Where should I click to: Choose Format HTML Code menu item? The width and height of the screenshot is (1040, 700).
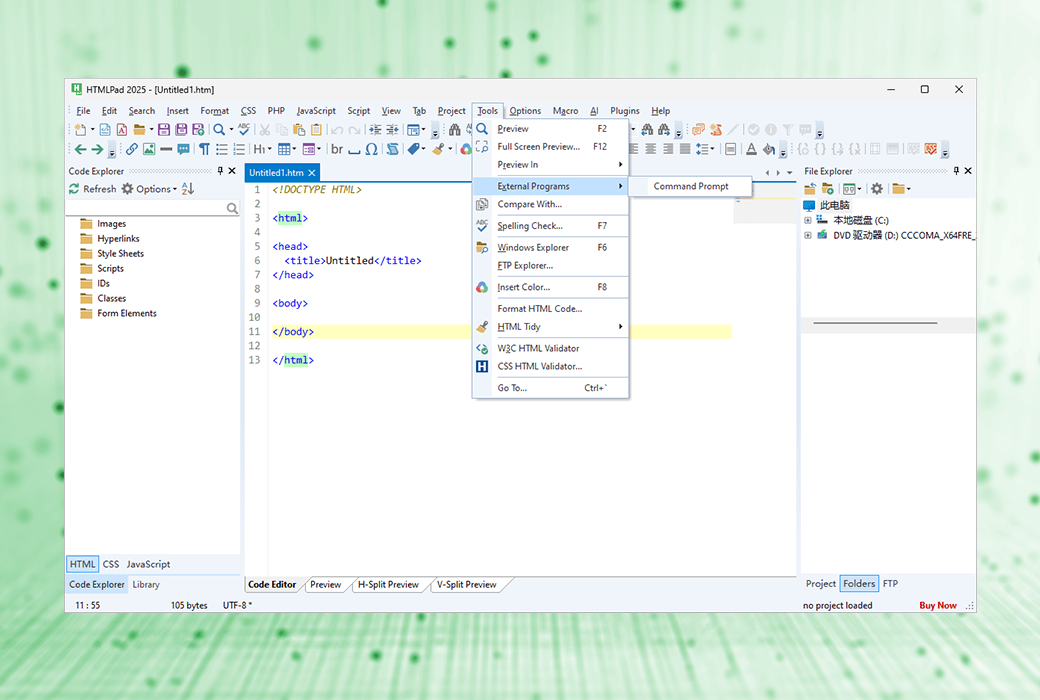click(551, 309)
